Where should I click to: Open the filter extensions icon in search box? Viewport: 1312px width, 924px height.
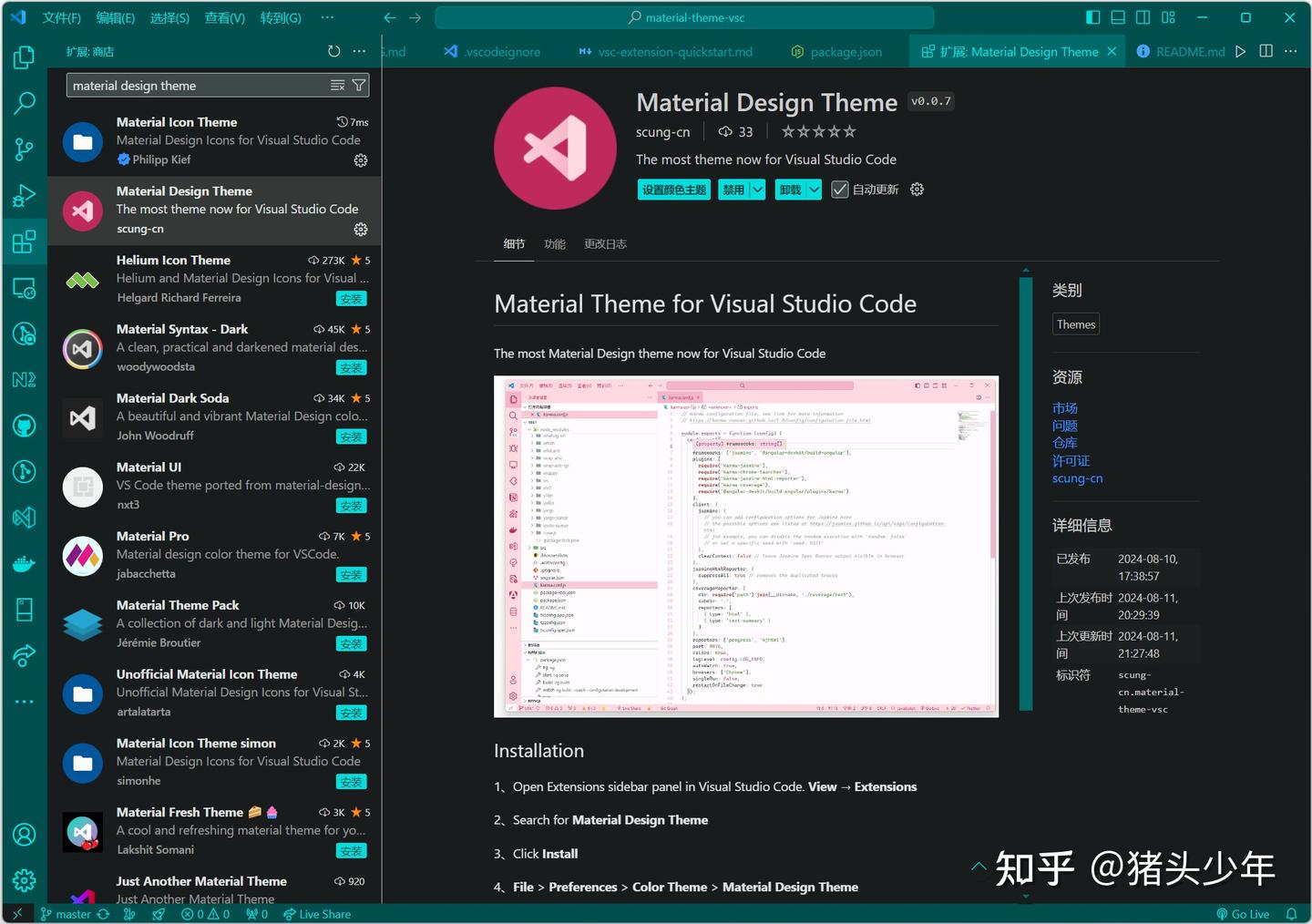pos(359,85)
